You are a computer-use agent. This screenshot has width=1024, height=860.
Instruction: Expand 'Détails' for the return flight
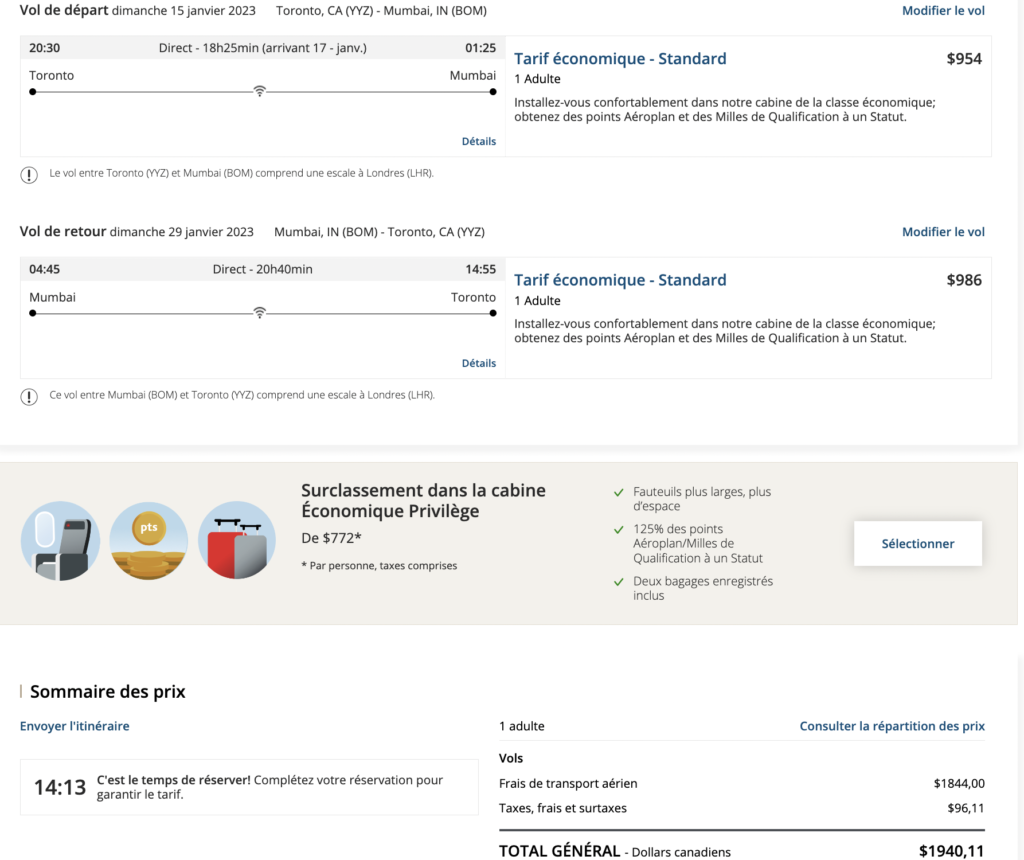[478, 364]
